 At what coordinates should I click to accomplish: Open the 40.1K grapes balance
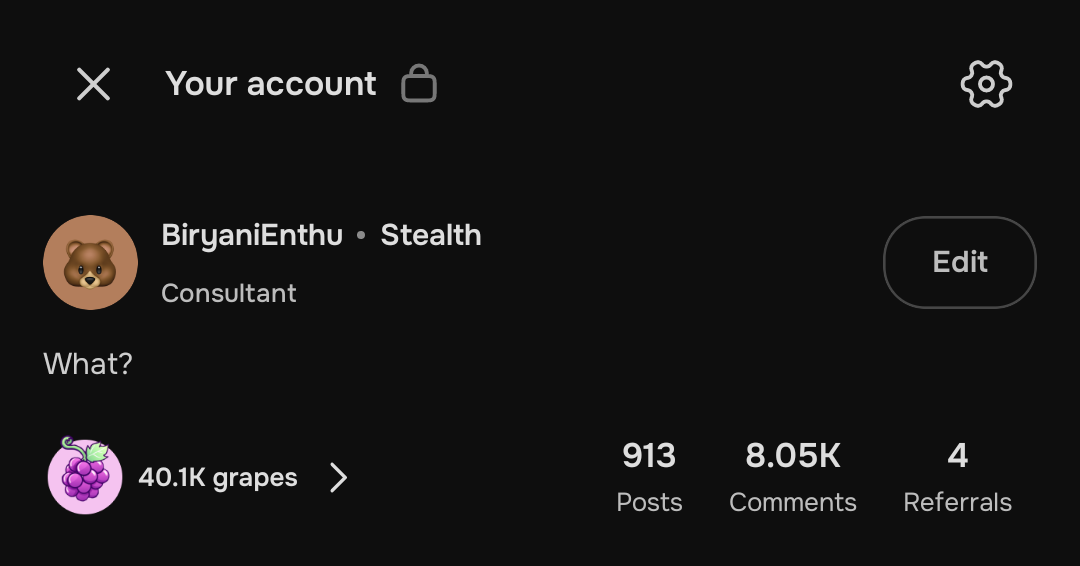[x=218, y=478]
